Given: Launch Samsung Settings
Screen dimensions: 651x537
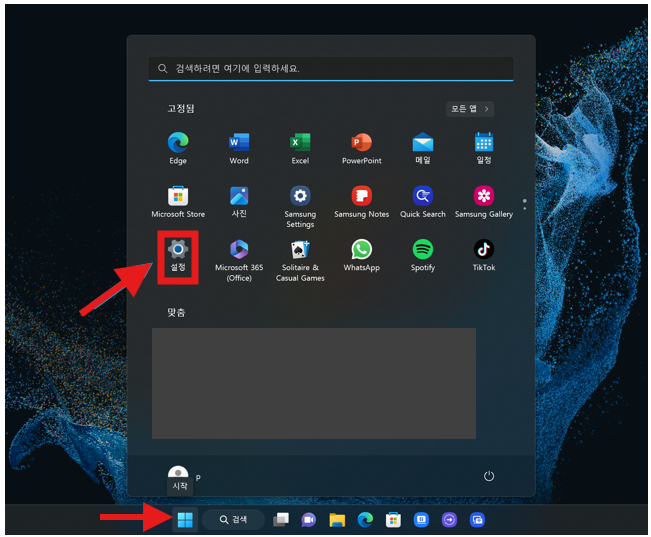Looking at the screenshot, I should click(x=300, y=206).
